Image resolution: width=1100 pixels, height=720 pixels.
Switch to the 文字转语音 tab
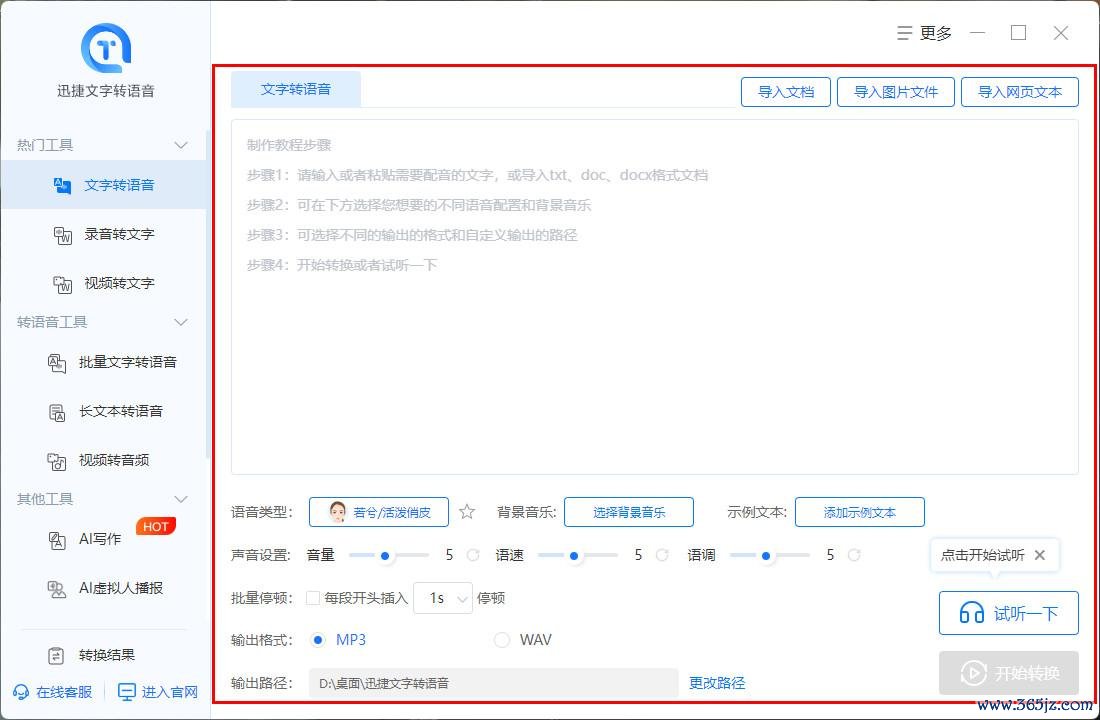tap(296, 89)
